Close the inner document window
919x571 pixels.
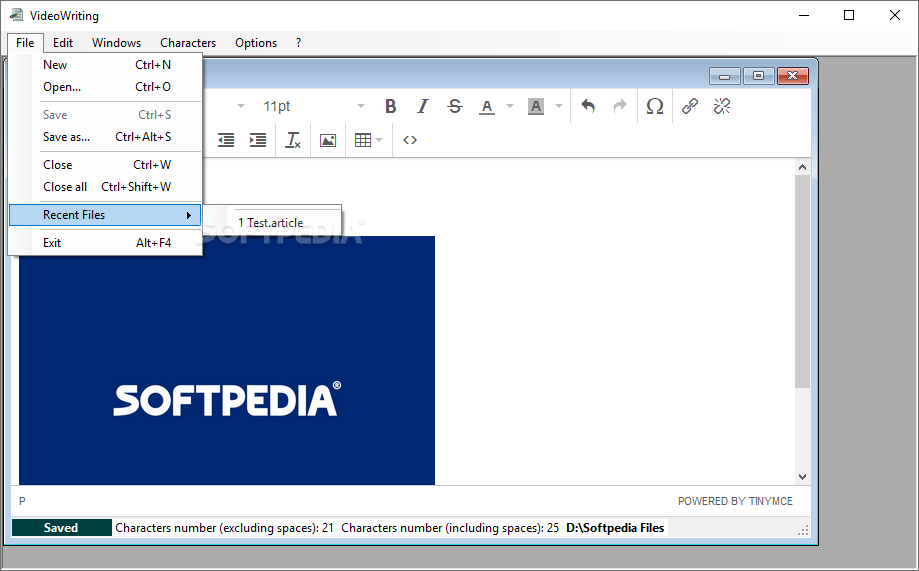tap(792, 76)
